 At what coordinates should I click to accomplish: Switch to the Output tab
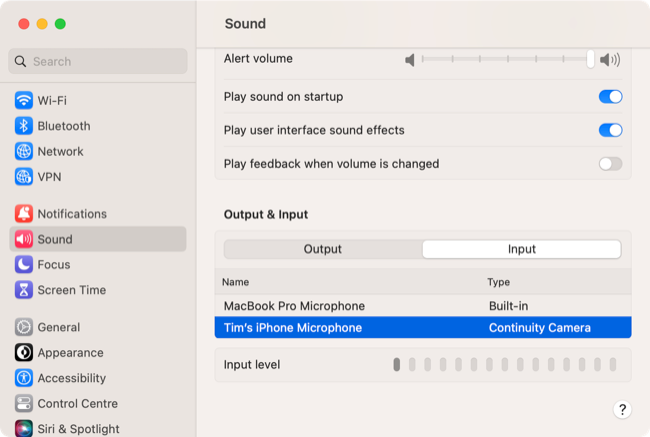(x=323, y=249)
